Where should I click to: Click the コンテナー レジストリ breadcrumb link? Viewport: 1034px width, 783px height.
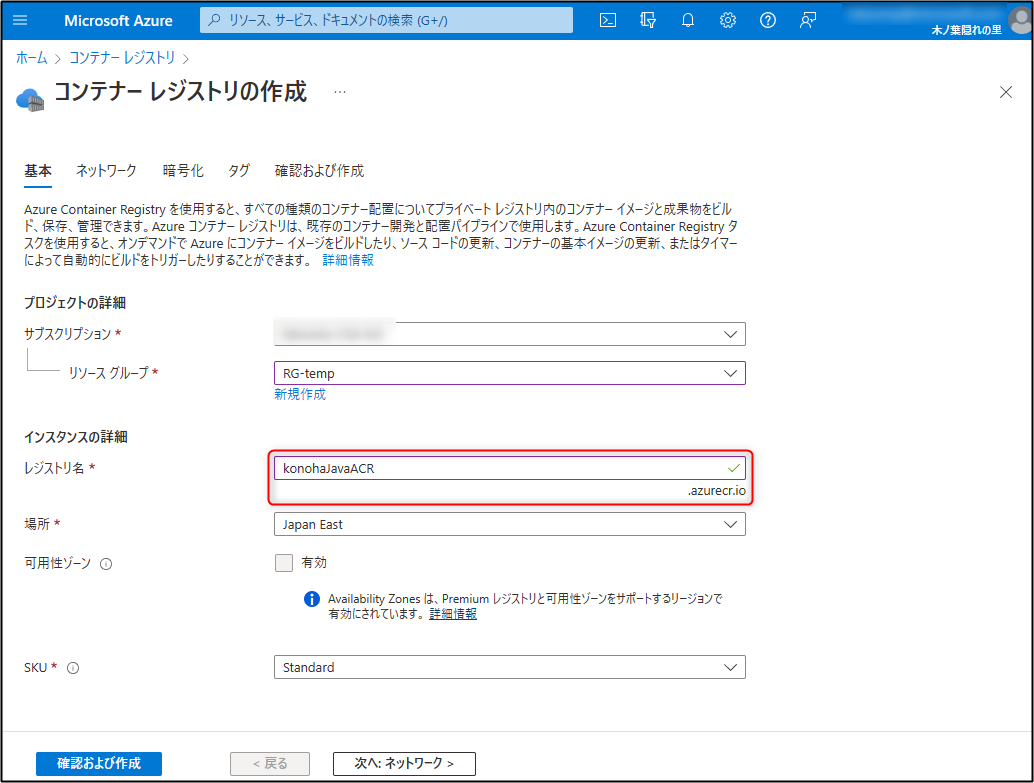click(x=122, y=58)
